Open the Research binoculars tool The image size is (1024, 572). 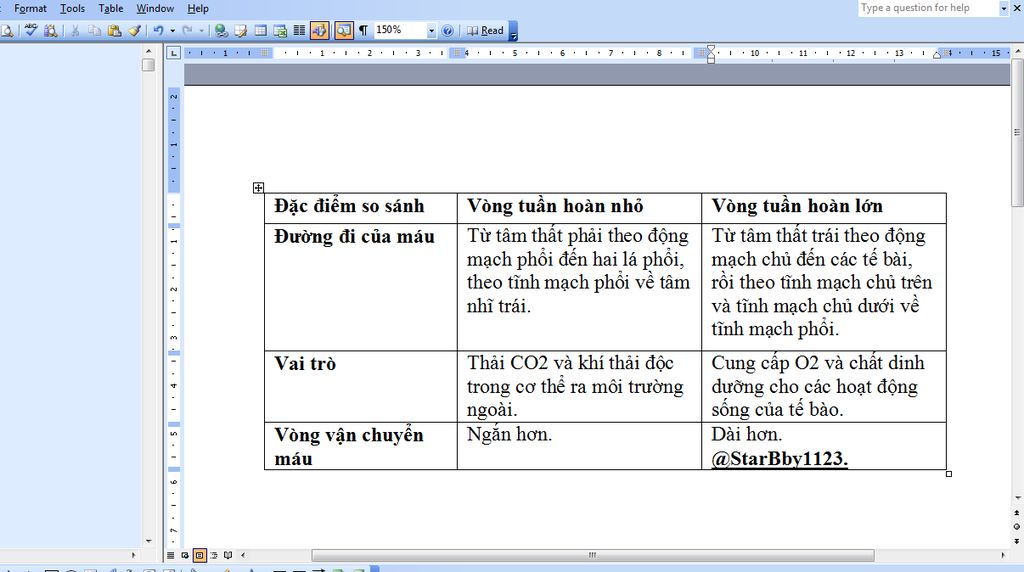50,30
